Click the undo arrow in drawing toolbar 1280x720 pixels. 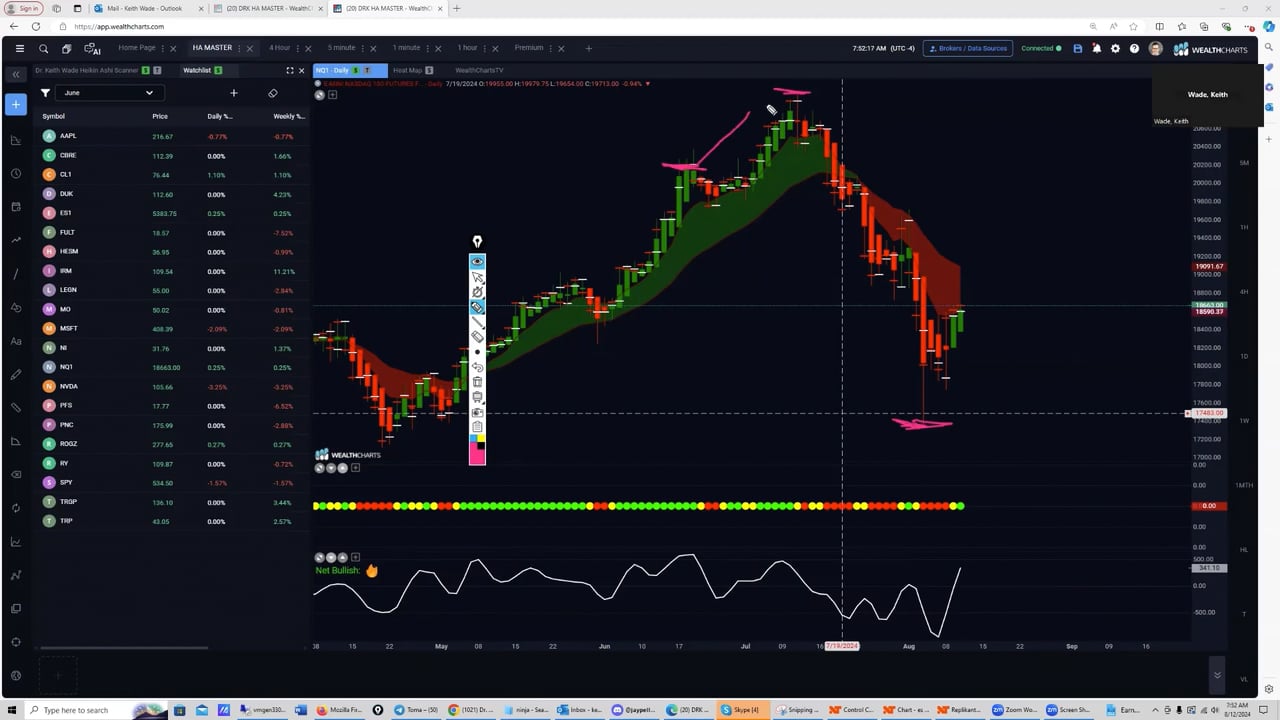click(x=477, y=367)
